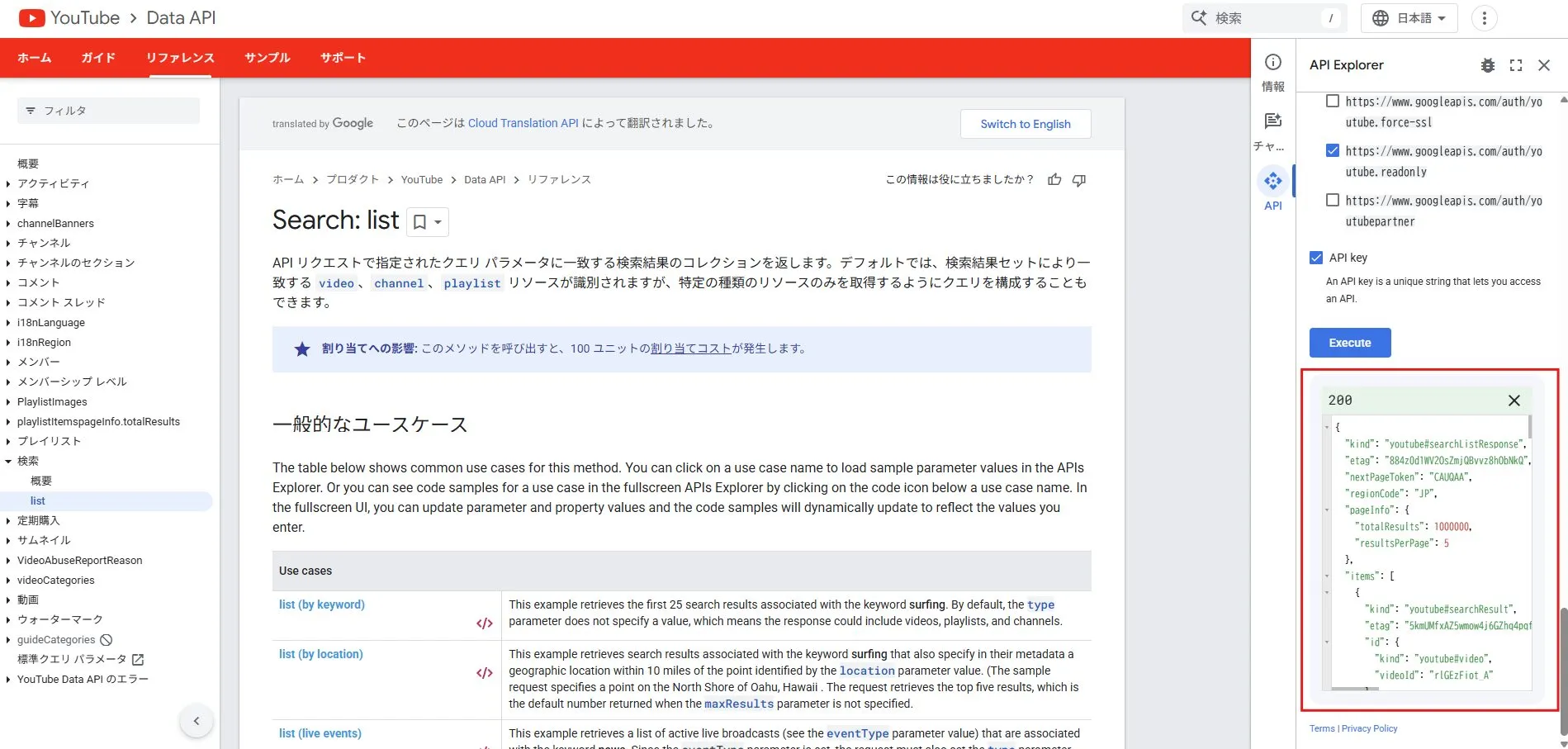Open list (live events) use case link
Screen dimensions: 1568x749
coord(320,733)
